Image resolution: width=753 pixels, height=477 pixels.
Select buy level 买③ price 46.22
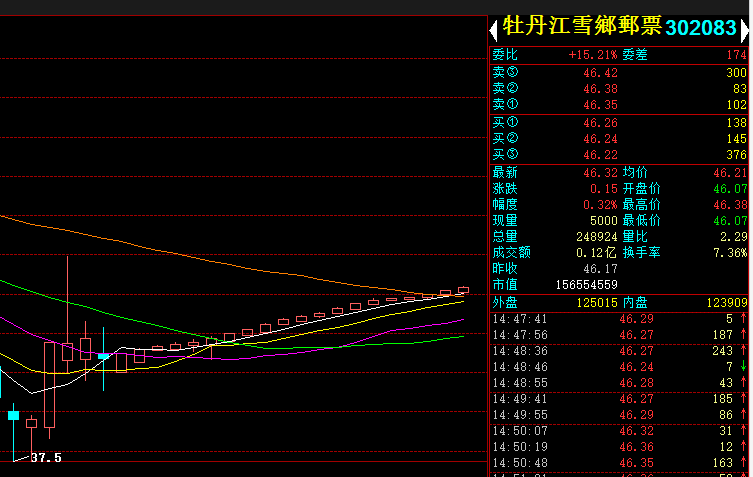600,155
